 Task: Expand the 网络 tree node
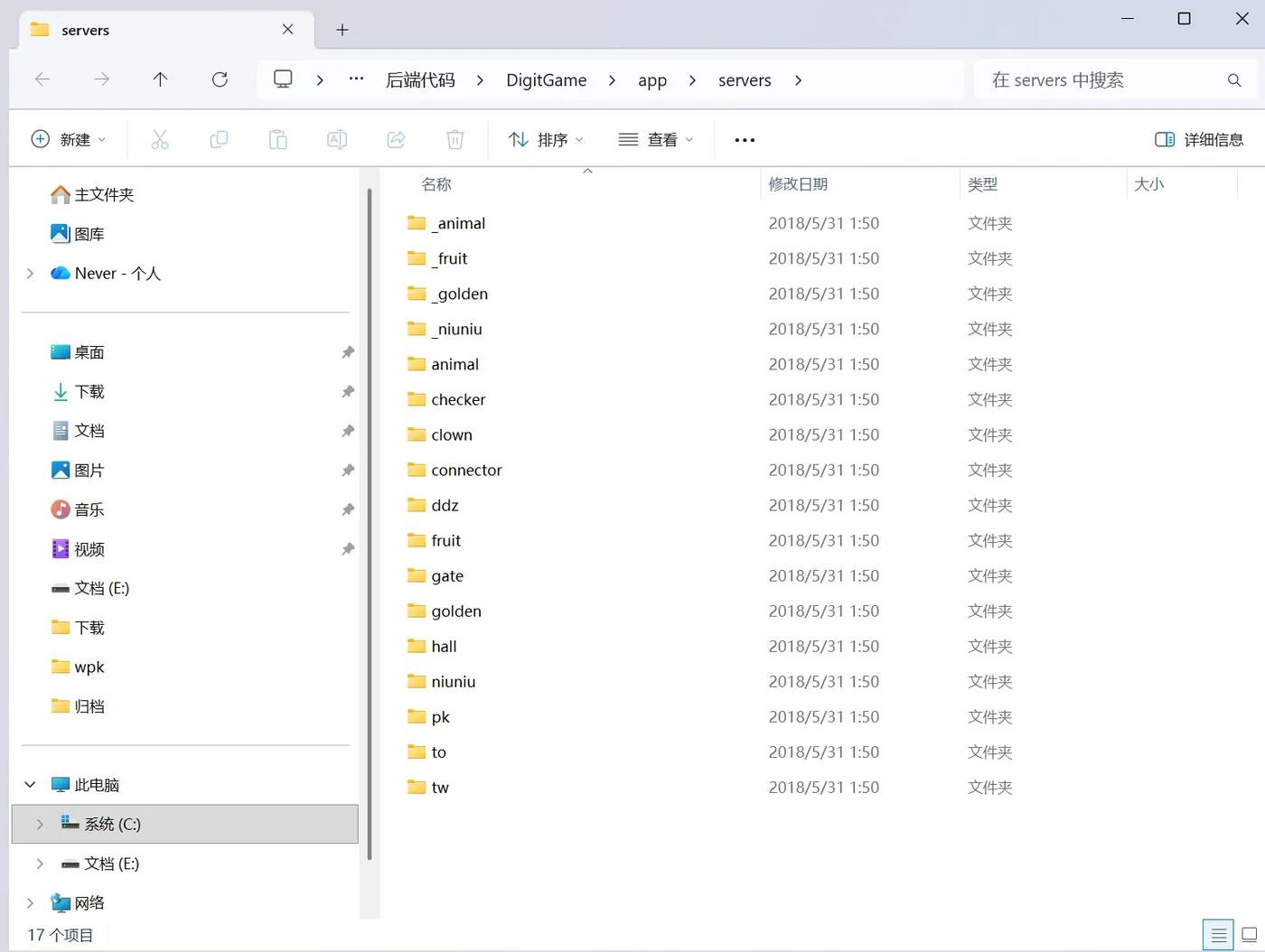point(30,902)
